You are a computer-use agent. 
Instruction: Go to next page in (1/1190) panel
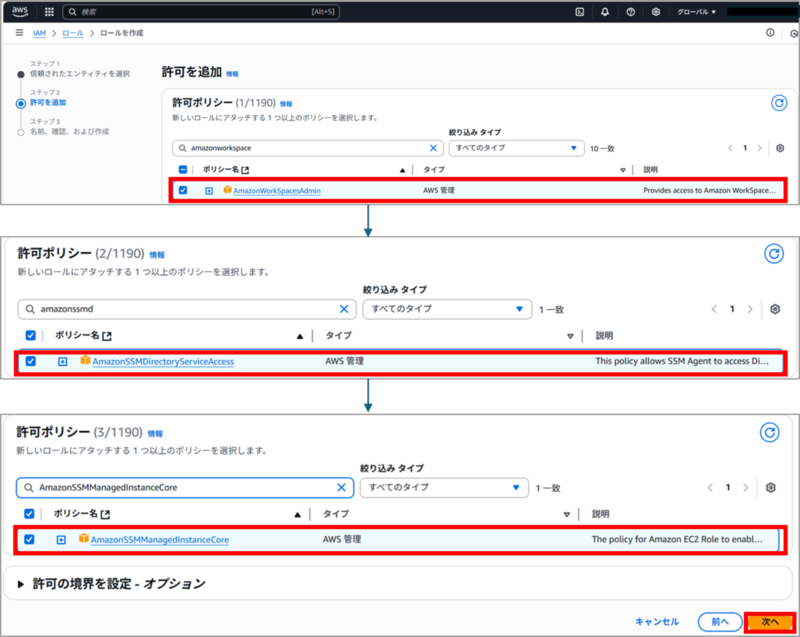[x=759, y=148]
